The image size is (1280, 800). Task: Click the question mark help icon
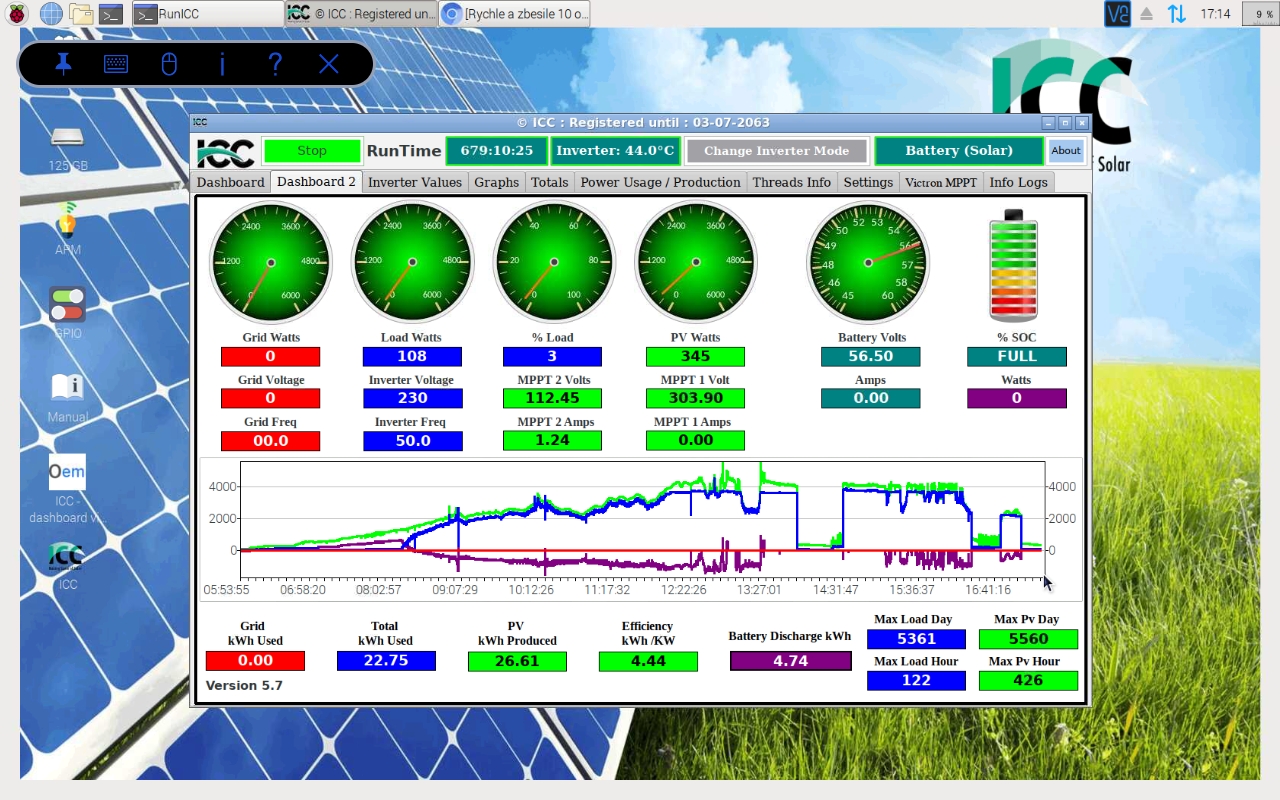[x=275, y=64]
